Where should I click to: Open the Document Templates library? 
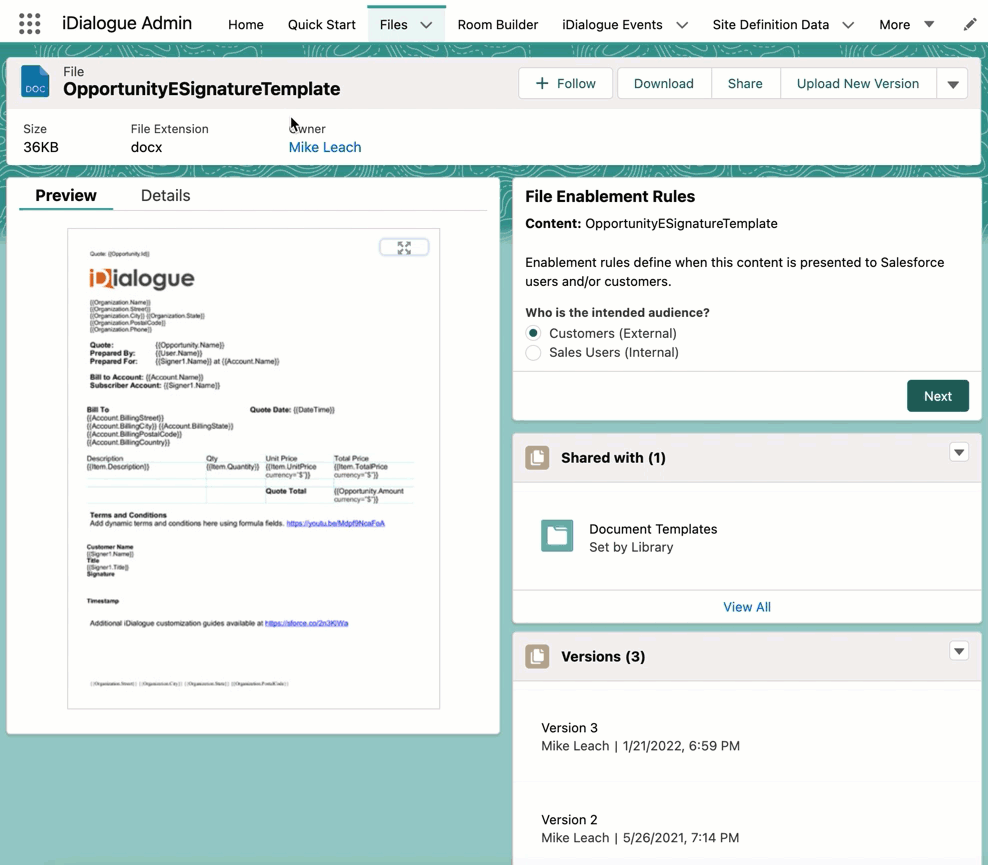point(653,529)
